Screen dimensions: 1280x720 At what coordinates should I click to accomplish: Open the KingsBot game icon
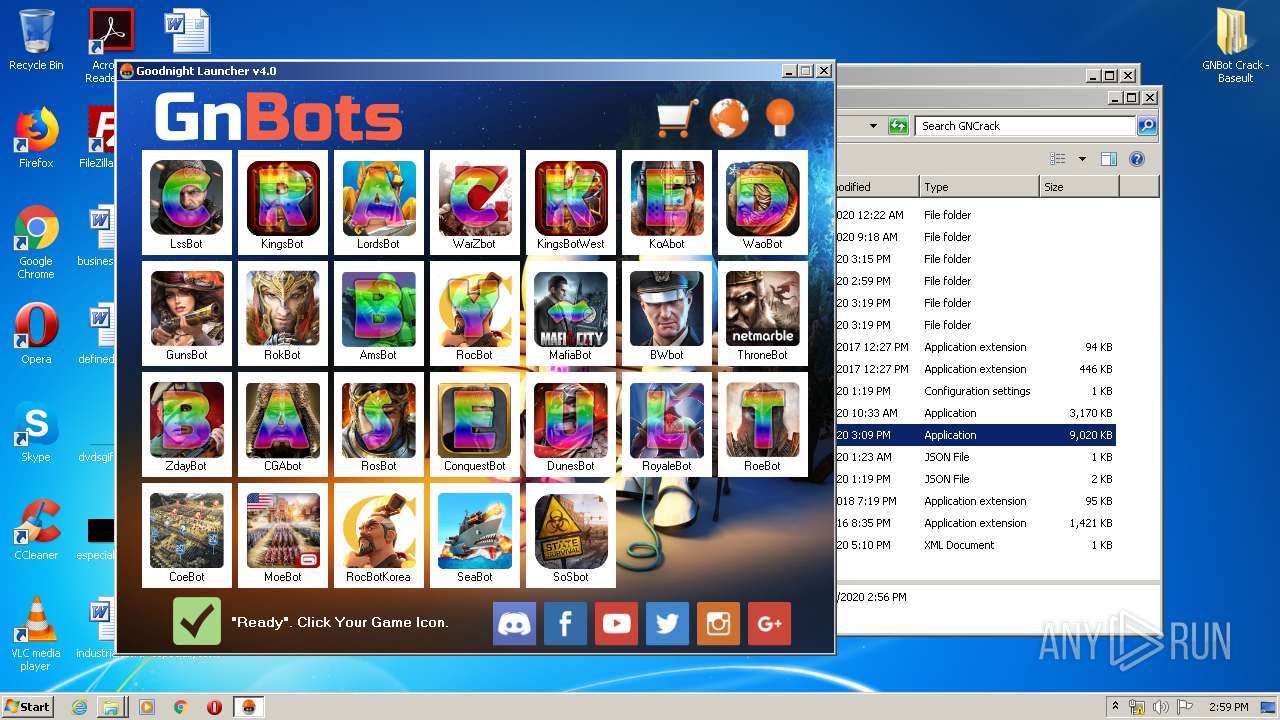(x=283, y=202)
